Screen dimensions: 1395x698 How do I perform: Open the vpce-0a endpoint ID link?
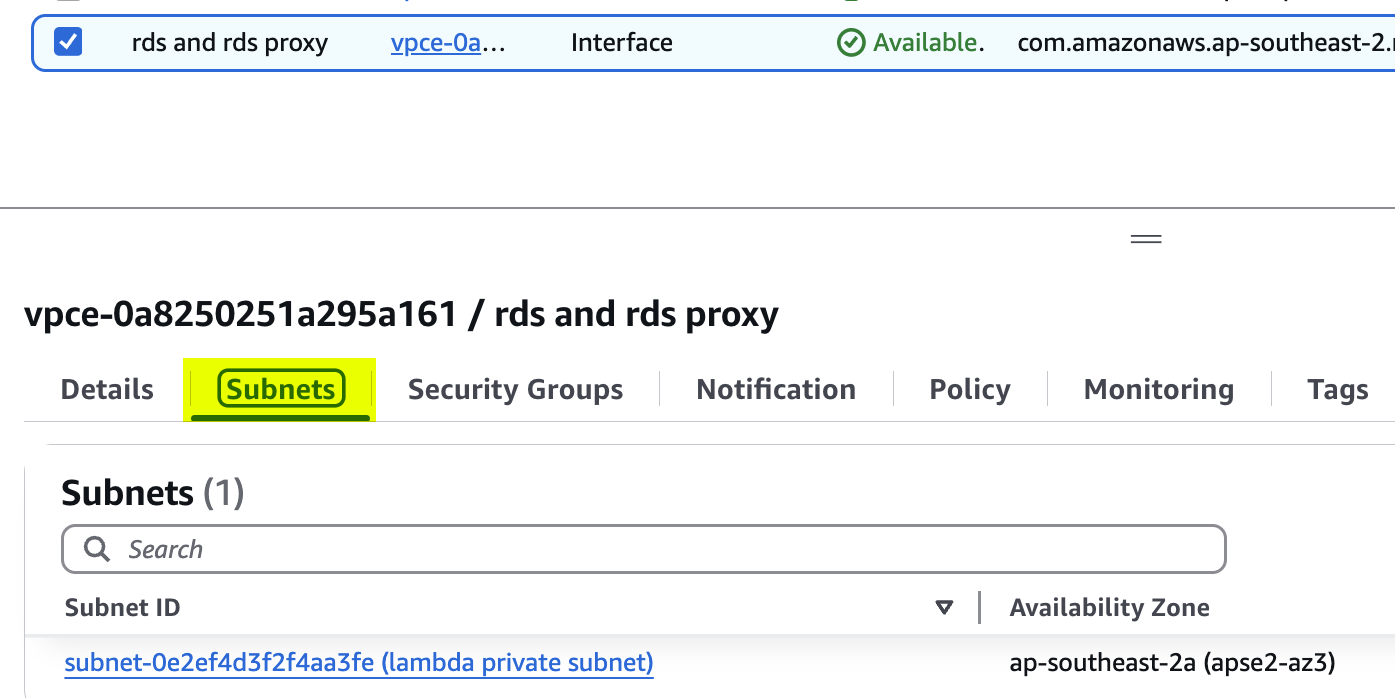point(448,43)
